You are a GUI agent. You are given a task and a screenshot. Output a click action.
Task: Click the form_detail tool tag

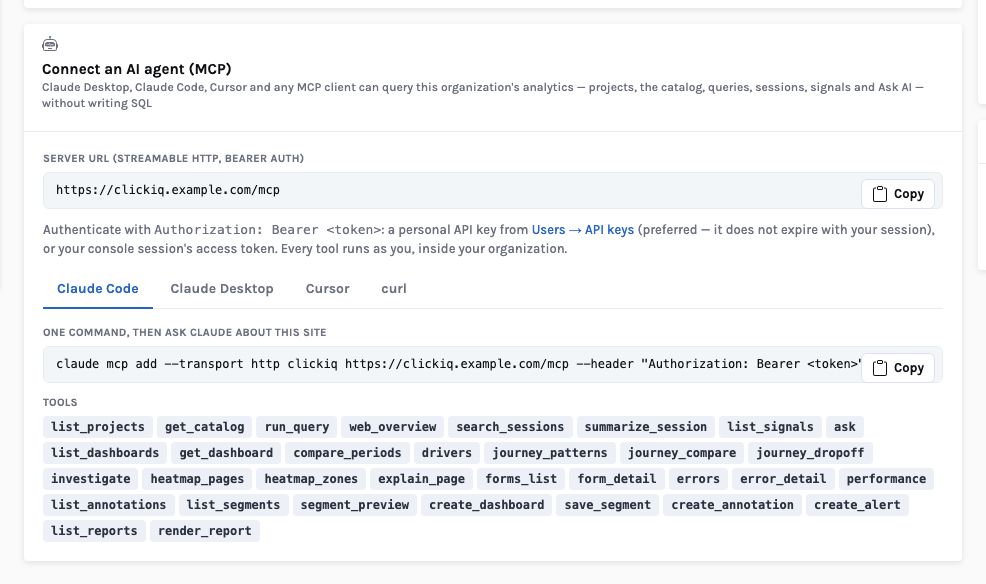[616, 479]
